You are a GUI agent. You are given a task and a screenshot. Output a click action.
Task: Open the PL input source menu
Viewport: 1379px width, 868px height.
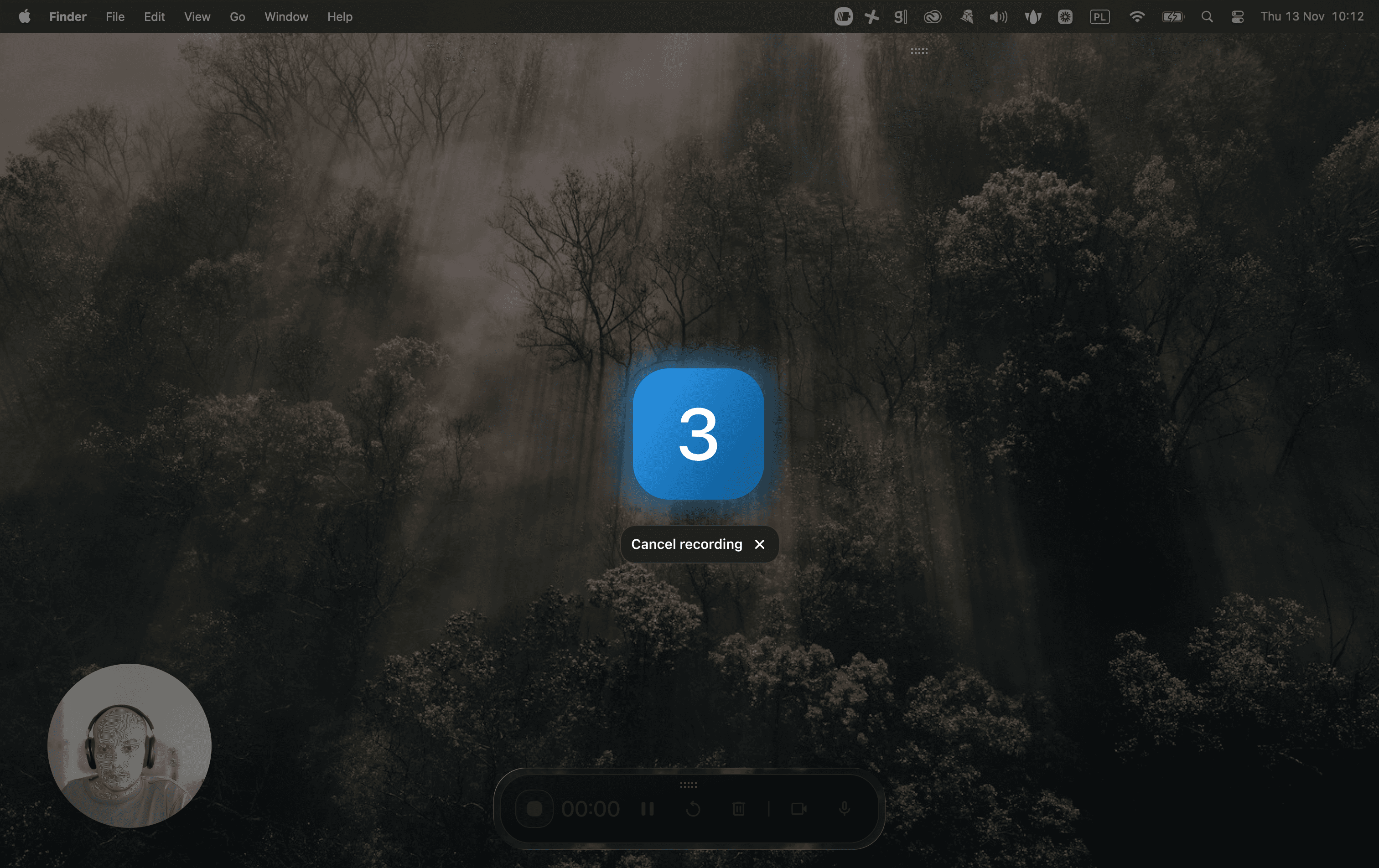pyautogui.click(x=1099, y=16)
